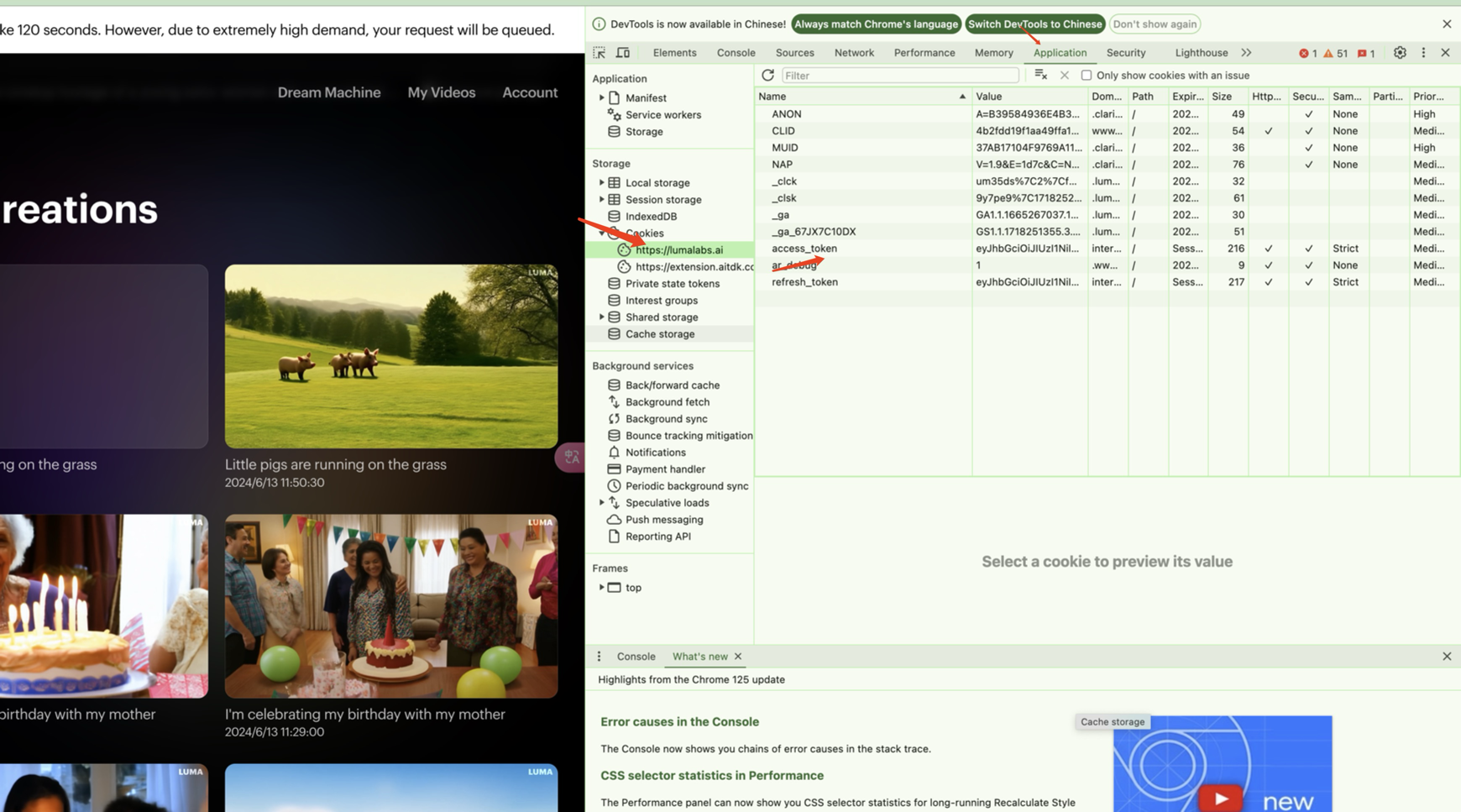Open the DevTools settings gear
The height and width of the screenshot is (812, 1461).
point(1400,52)
